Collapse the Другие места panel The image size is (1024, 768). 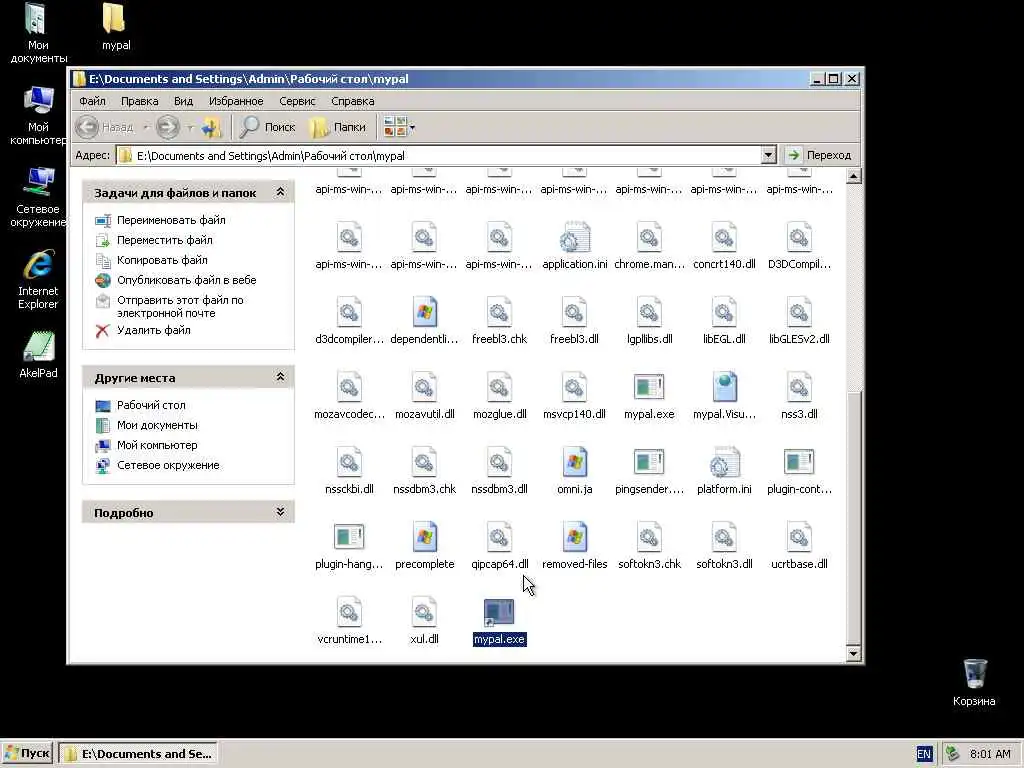click(x=280, y=377)
